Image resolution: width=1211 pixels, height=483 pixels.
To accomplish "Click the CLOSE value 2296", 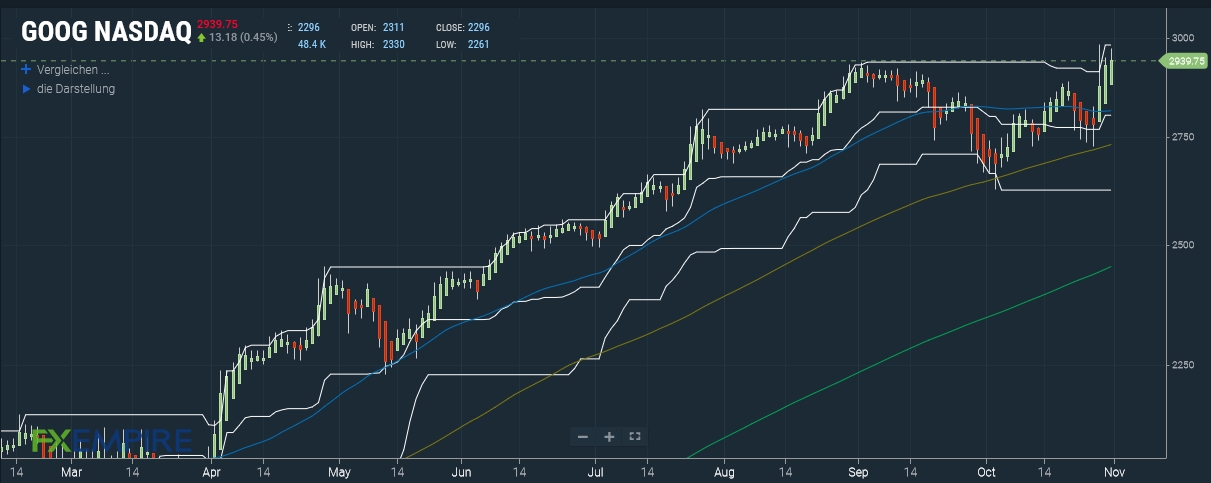I will 479,28.
